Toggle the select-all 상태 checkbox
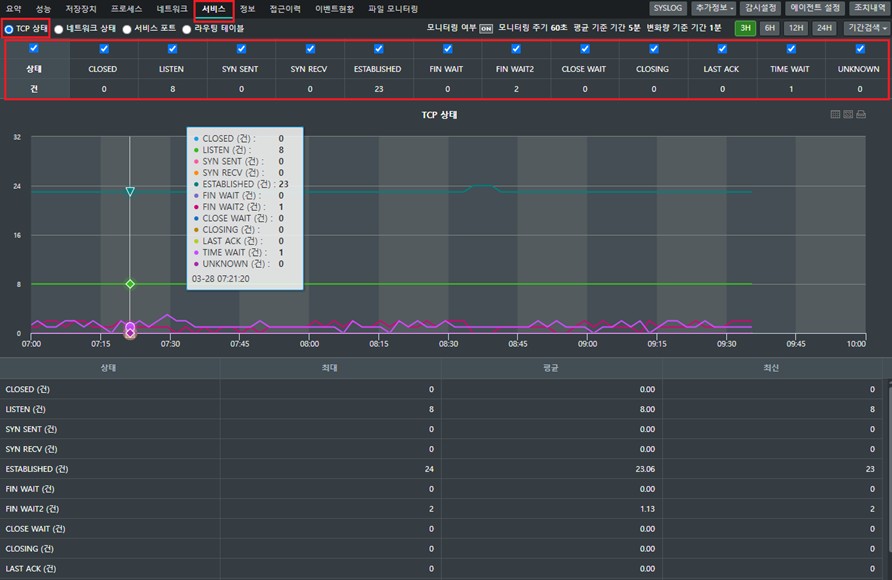The height and width of the screenshot is (580, 892). click(x=34, y=48)
